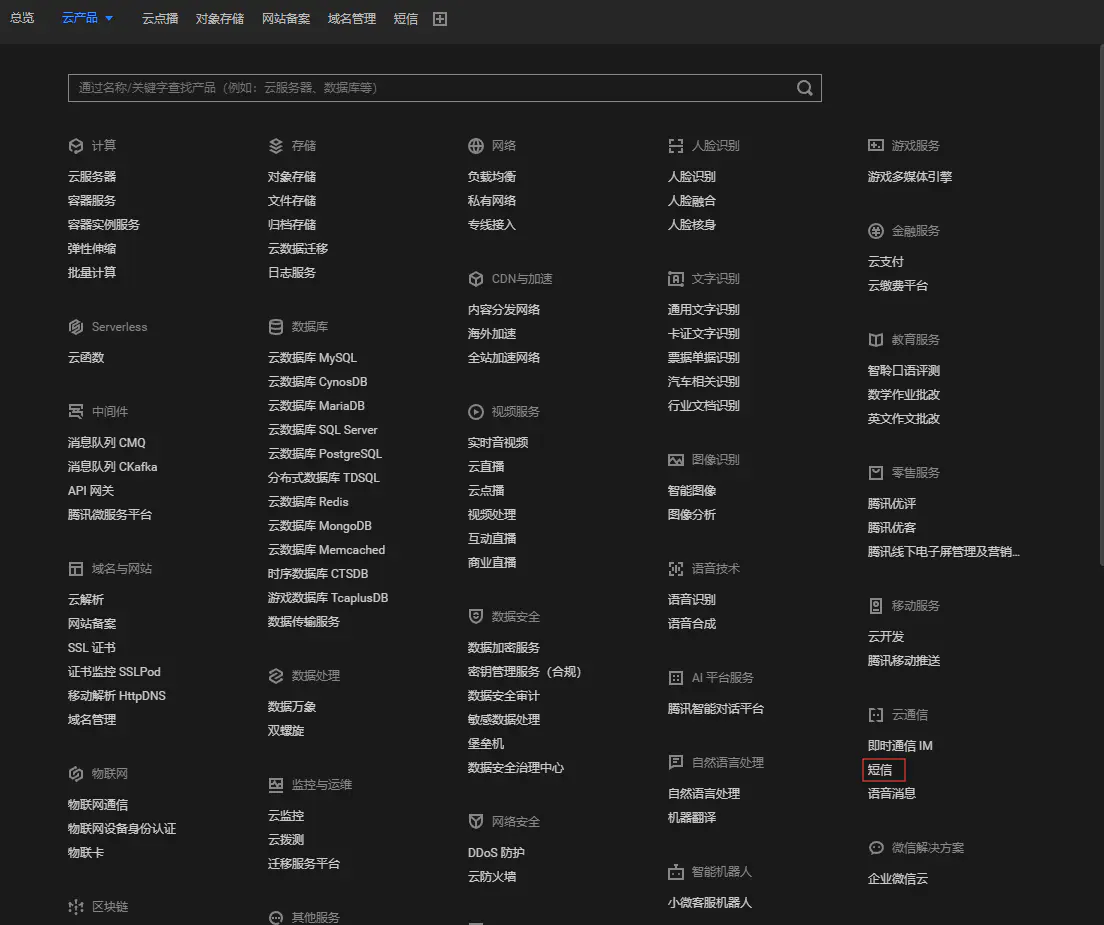Open the 企业微信云 link
The image size is (1104, 925).
[898, 879]
